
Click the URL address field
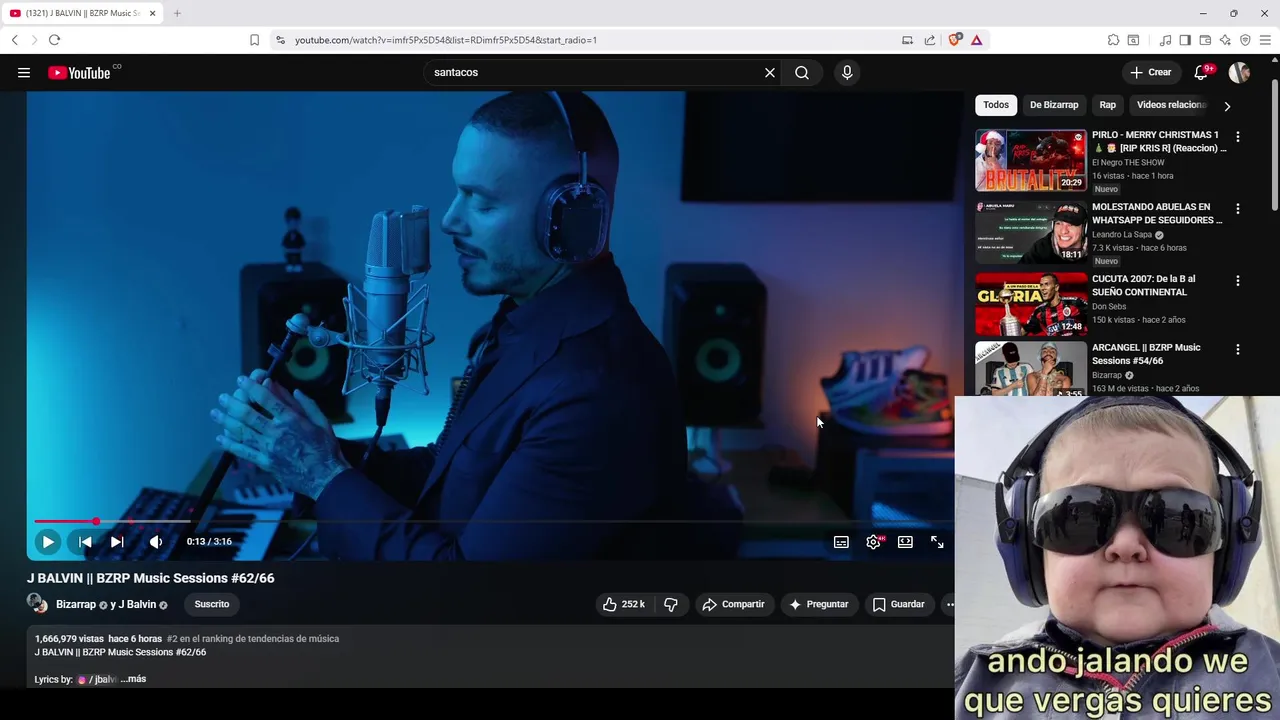point(590,40)
